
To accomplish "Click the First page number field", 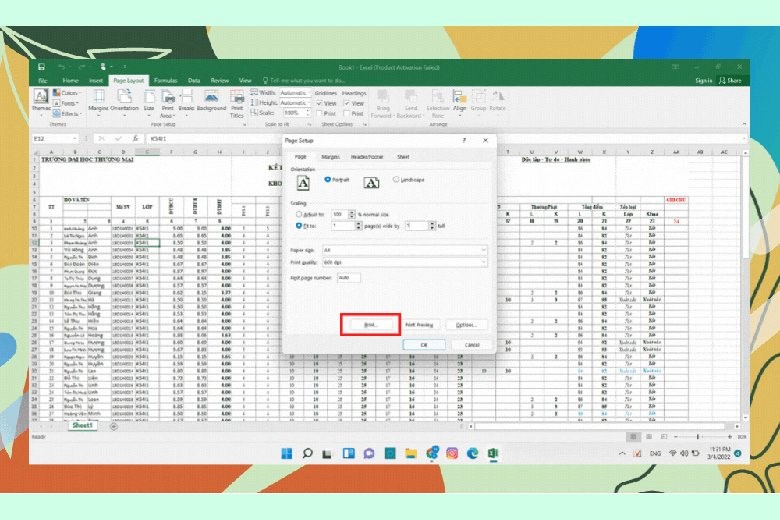I will [349, 278].
